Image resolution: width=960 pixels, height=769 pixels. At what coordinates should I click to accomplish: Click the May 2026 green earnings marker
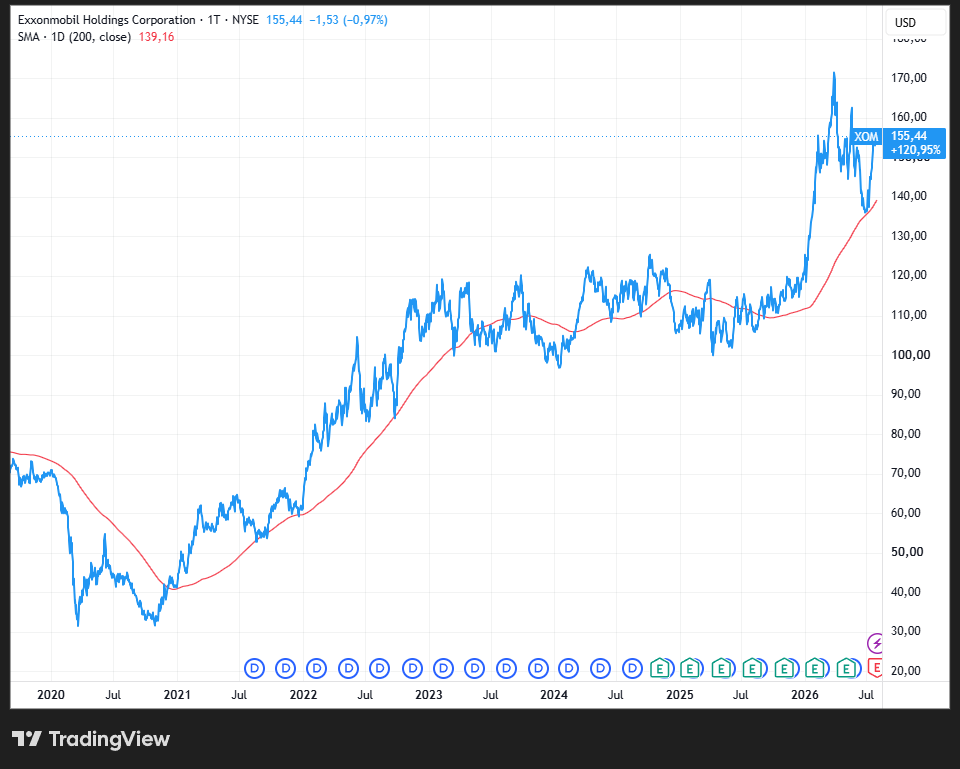click(846, 668)
